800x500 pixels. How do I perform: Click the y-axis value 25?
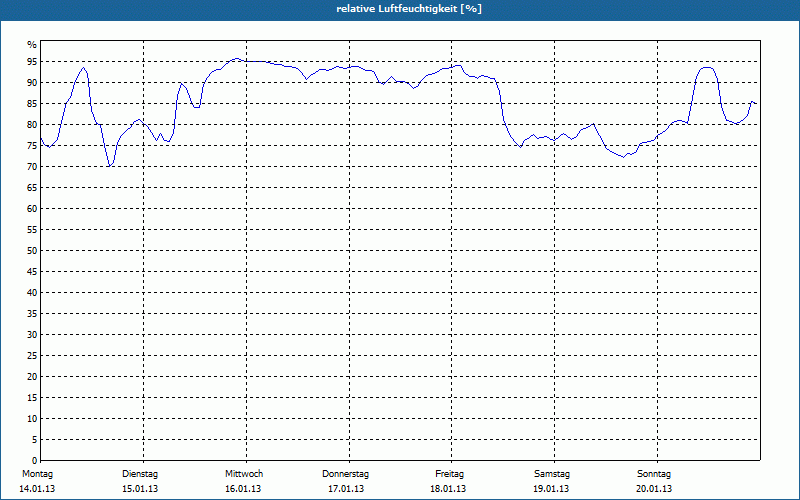32,356
